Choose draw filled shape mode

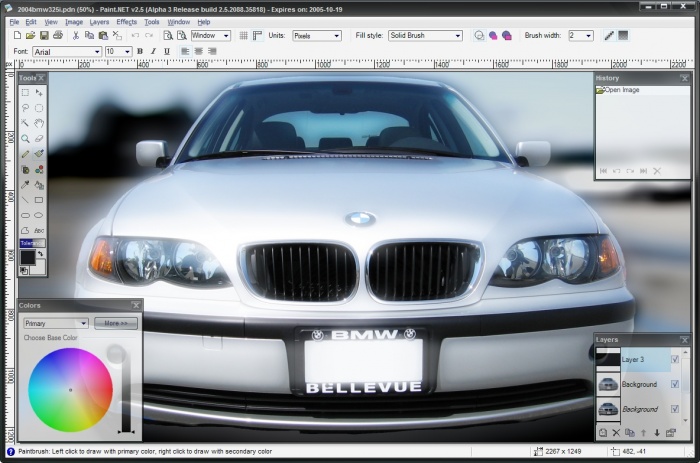[x=493, y=35]
